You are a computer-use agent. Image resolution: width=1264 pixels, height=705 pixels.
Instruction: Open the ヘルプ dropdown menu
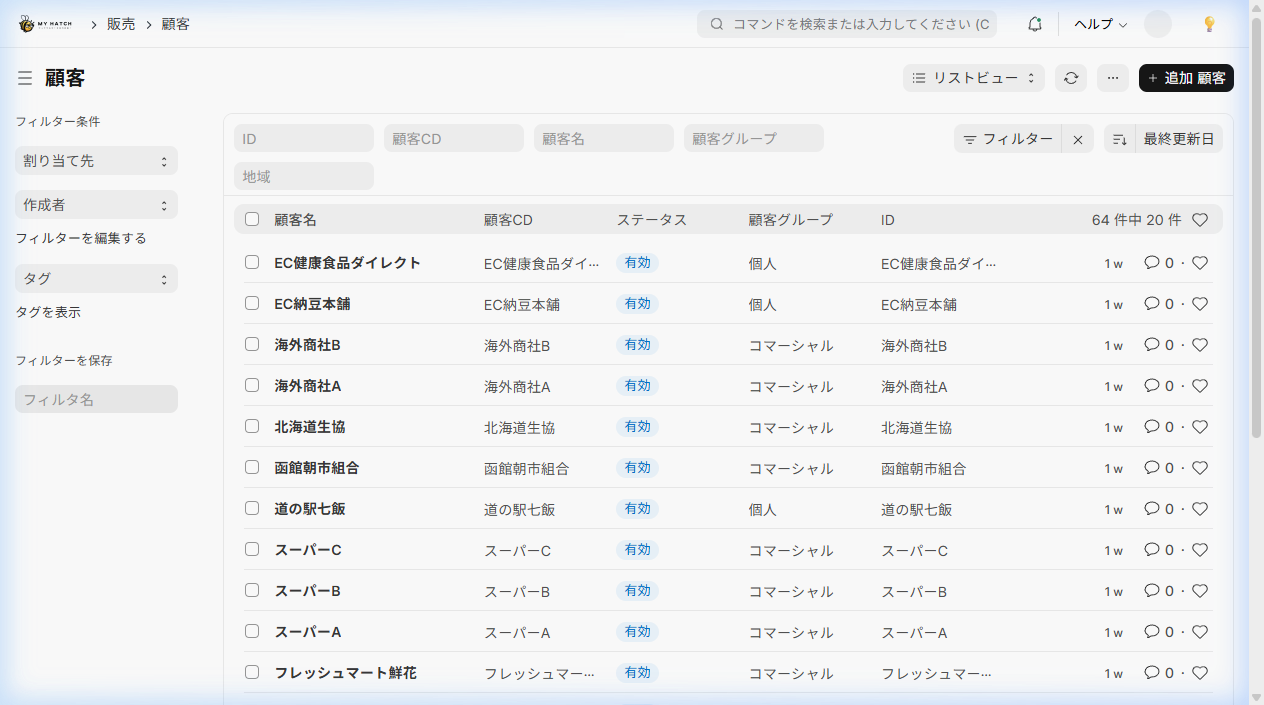pyautogui.click(x=1100, y=24)
